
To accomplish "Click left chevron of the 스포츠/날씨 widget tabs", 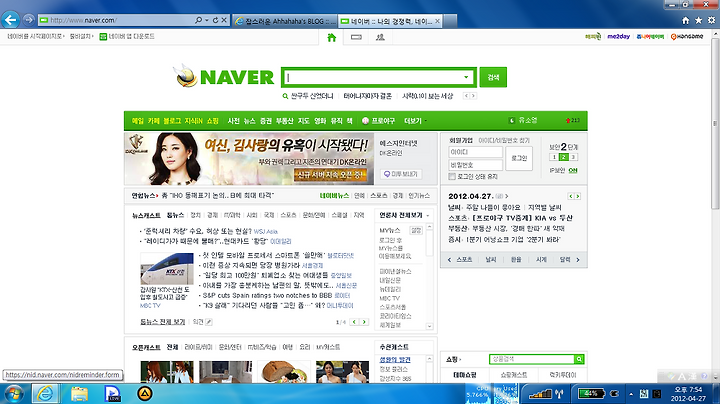I will point(449,260).
